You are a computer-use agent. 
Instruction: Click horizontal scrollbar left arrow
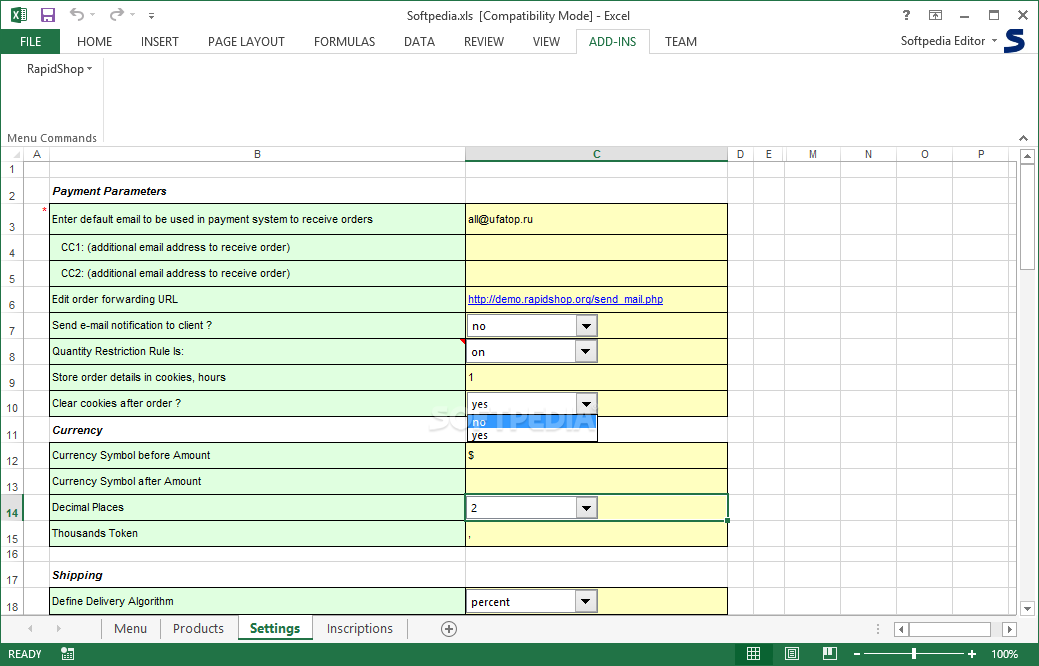click(x=901, y=629)
